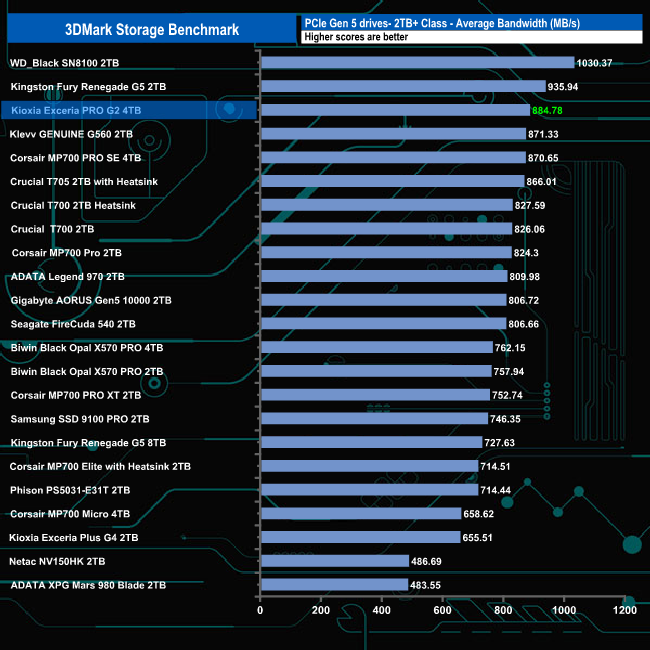Click the 827.59 value
650x650 pixels.
[x=530, y=206]
